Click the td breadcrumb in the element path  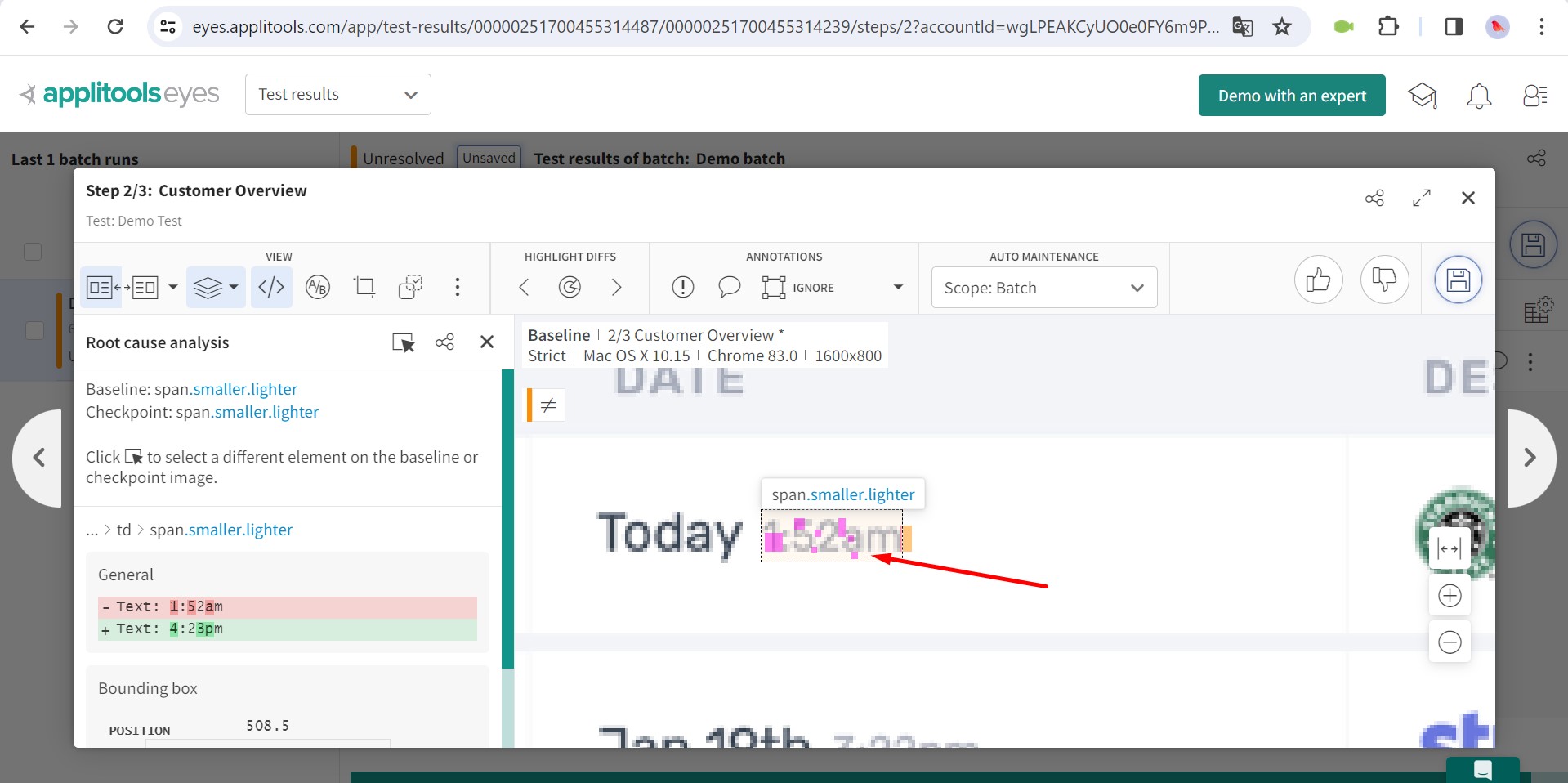[124, 530]
